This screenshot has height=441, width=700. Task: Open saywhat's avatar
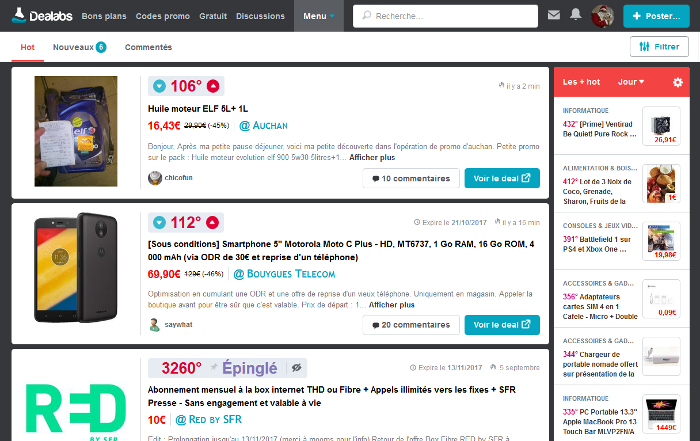[155, 325]
